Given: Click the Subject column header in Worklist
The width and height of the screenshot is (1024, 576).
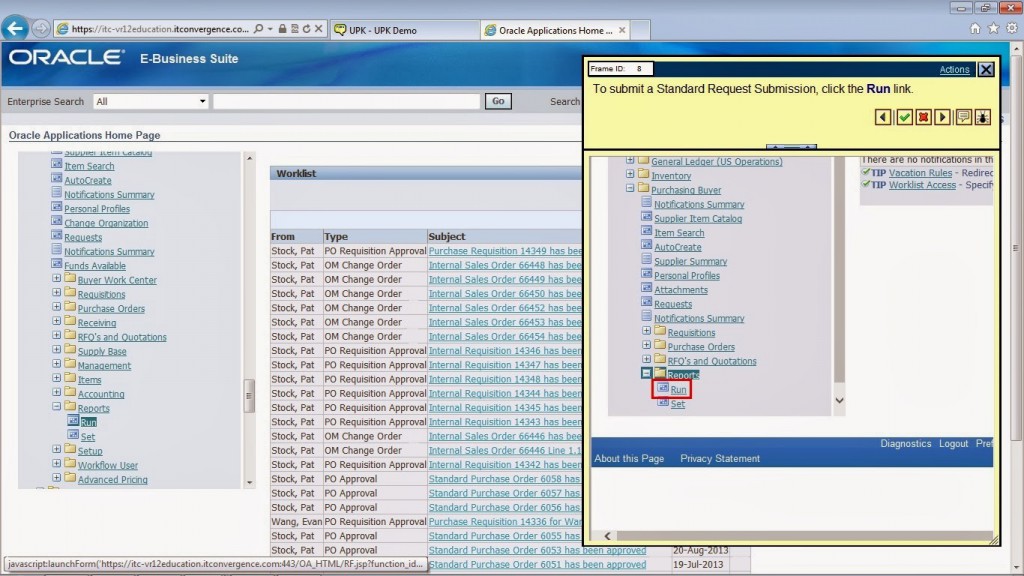Looking at the screenshot, I should point(447,236).
